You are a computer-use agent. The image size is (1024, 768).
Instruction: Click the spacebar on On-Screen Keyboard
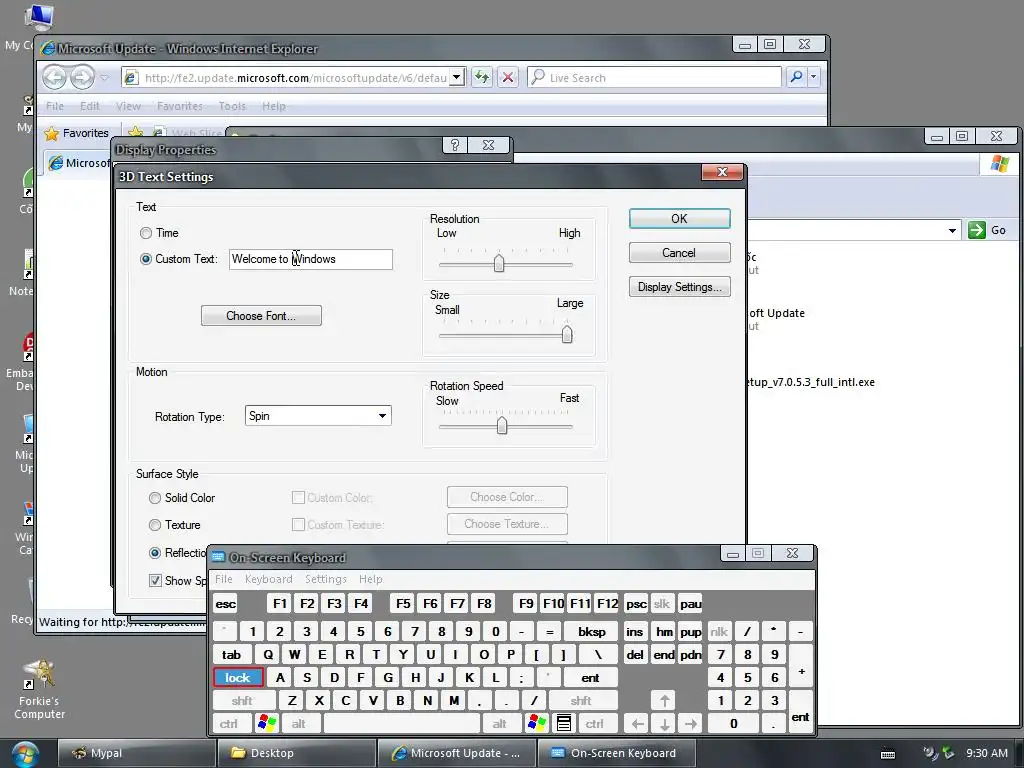(x=402, y=724)
